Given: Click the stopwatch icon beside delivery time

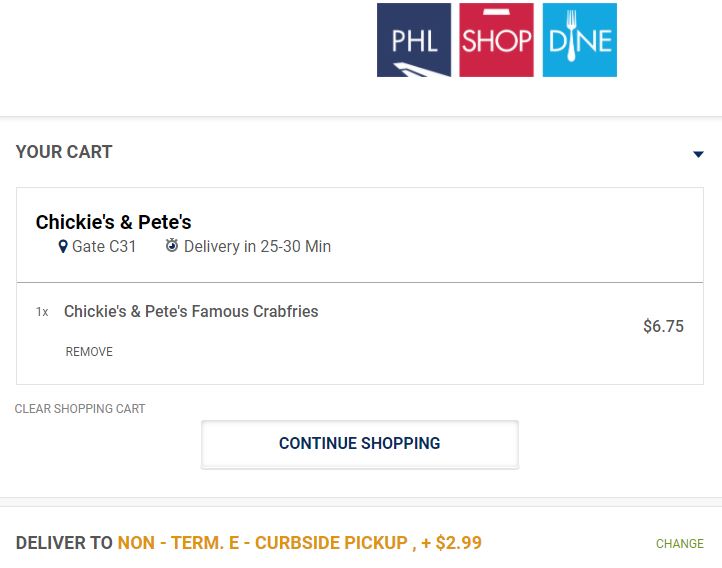Looking at the screenshot, I should tap(172, 245).
